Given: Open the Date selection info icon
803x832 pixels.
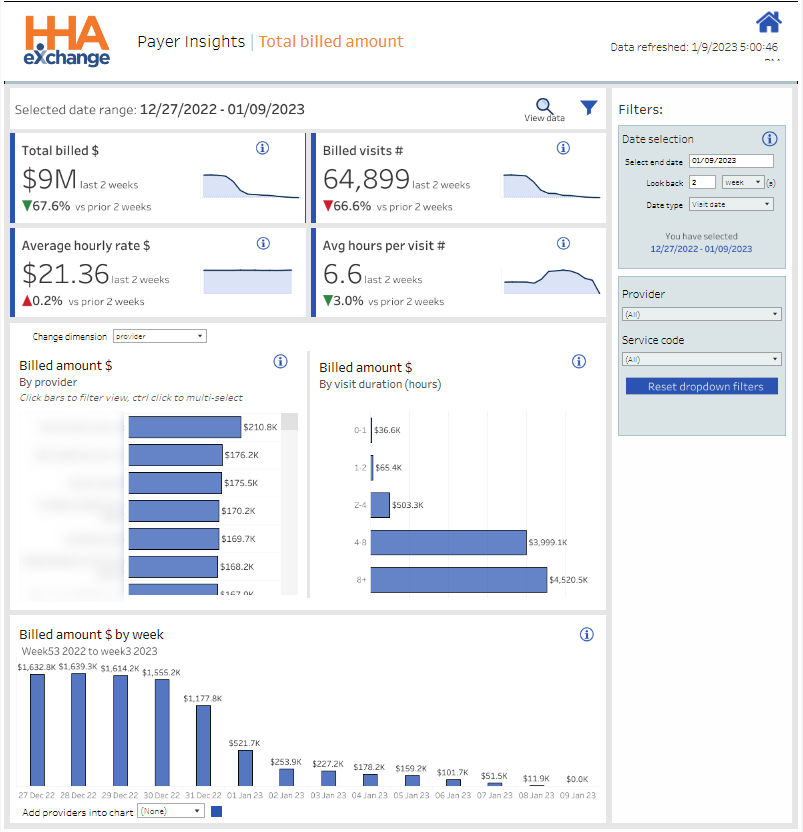Looking at the screenshot, I should click(x=769, y=139).
